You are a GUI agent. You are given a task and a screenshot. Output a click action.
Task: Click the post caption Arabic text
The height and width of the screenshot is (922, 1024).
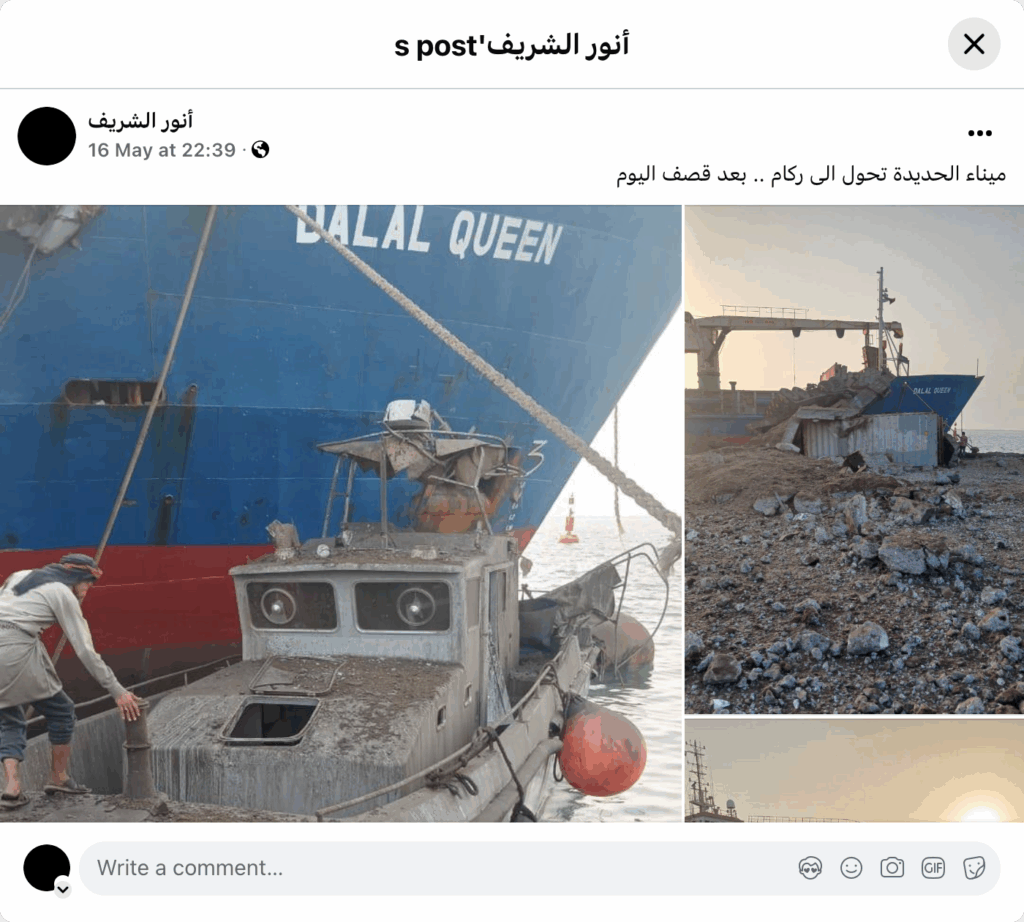pyautogui.click(x=811, y=175)
